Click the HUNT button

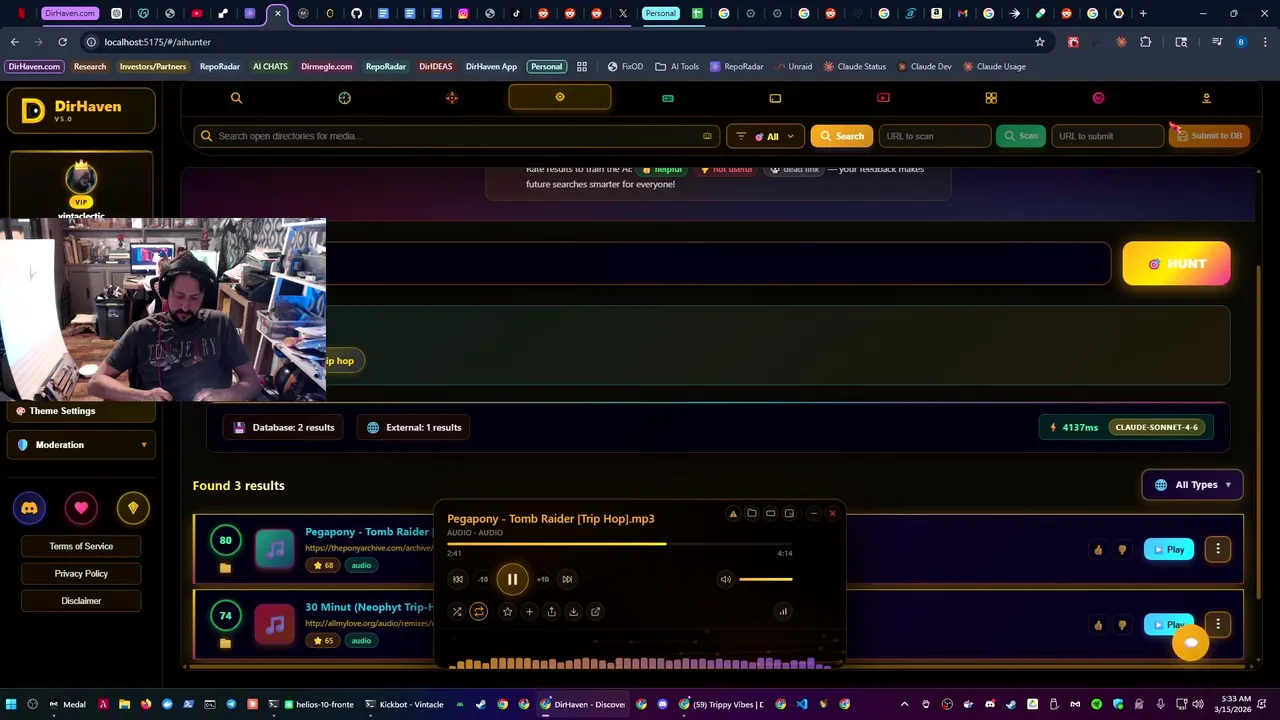click(1177, 264)
